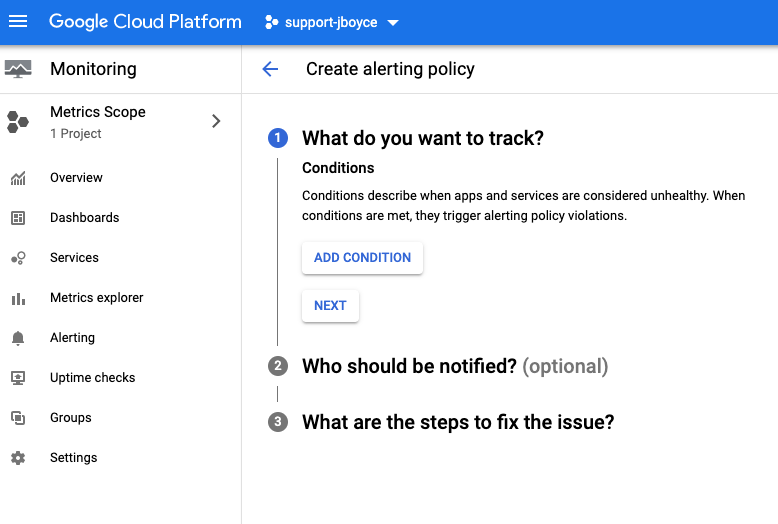Viewport: 778px width, 524px height.
Task: Go back using the left arrow
Action: pyautogui.click(x=270, y=69)
